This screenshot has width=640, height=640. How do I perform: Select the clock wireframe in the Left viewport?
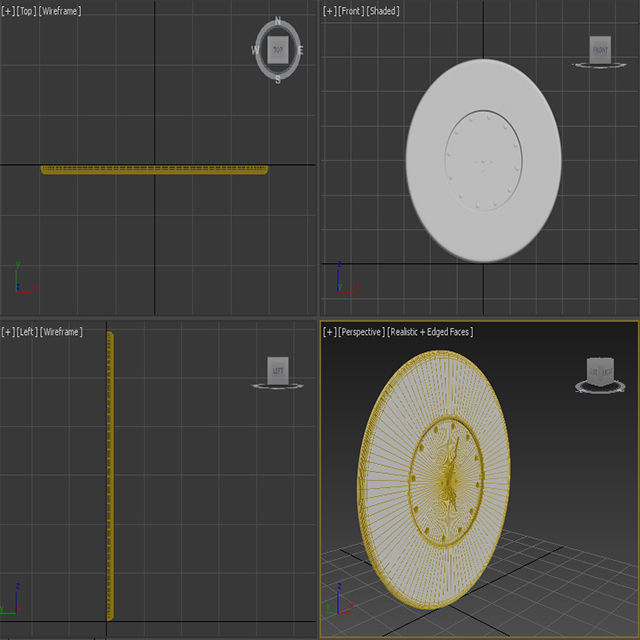click(110, 476)
